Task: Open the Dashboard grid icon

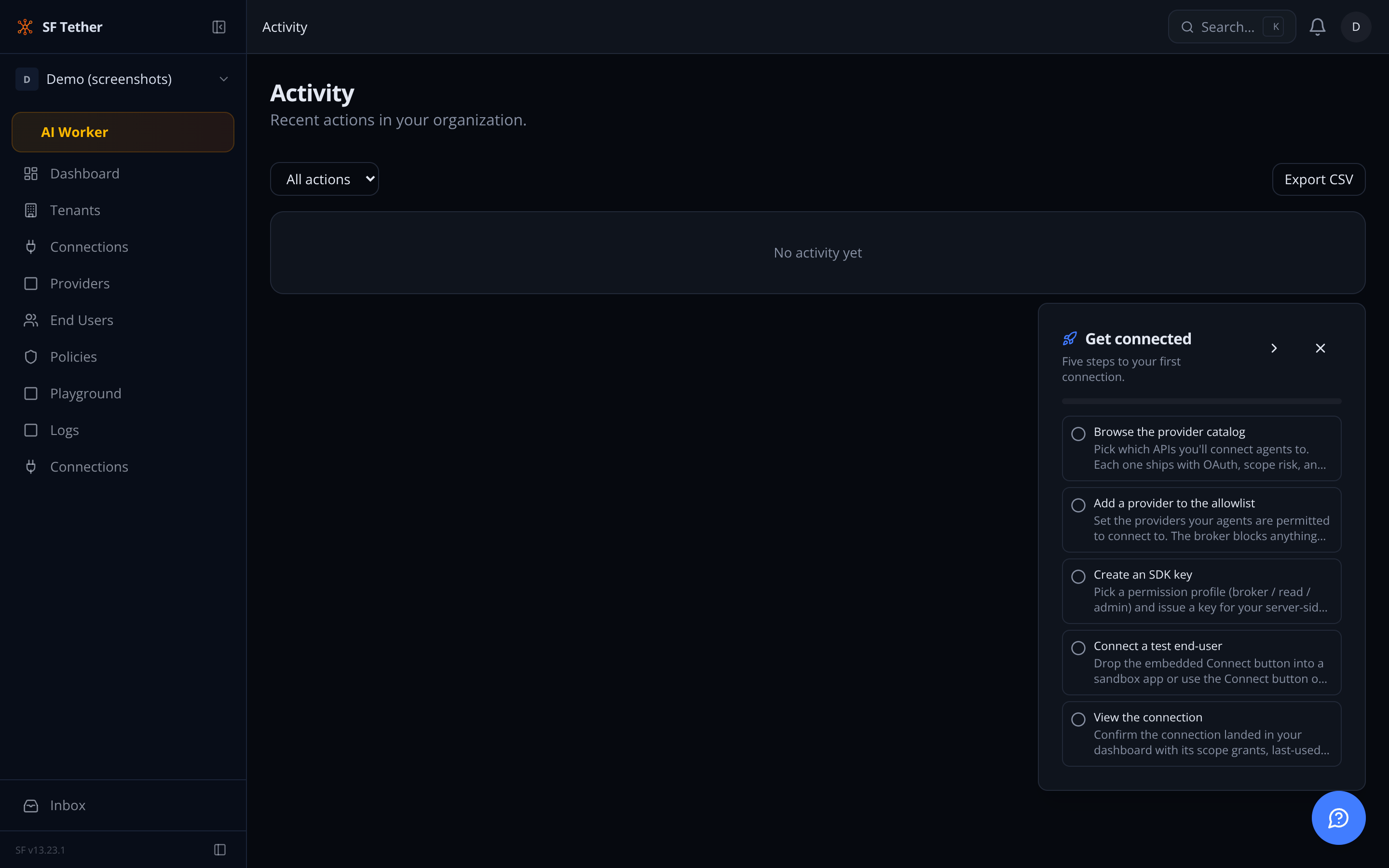Action: tap(31, 174)
